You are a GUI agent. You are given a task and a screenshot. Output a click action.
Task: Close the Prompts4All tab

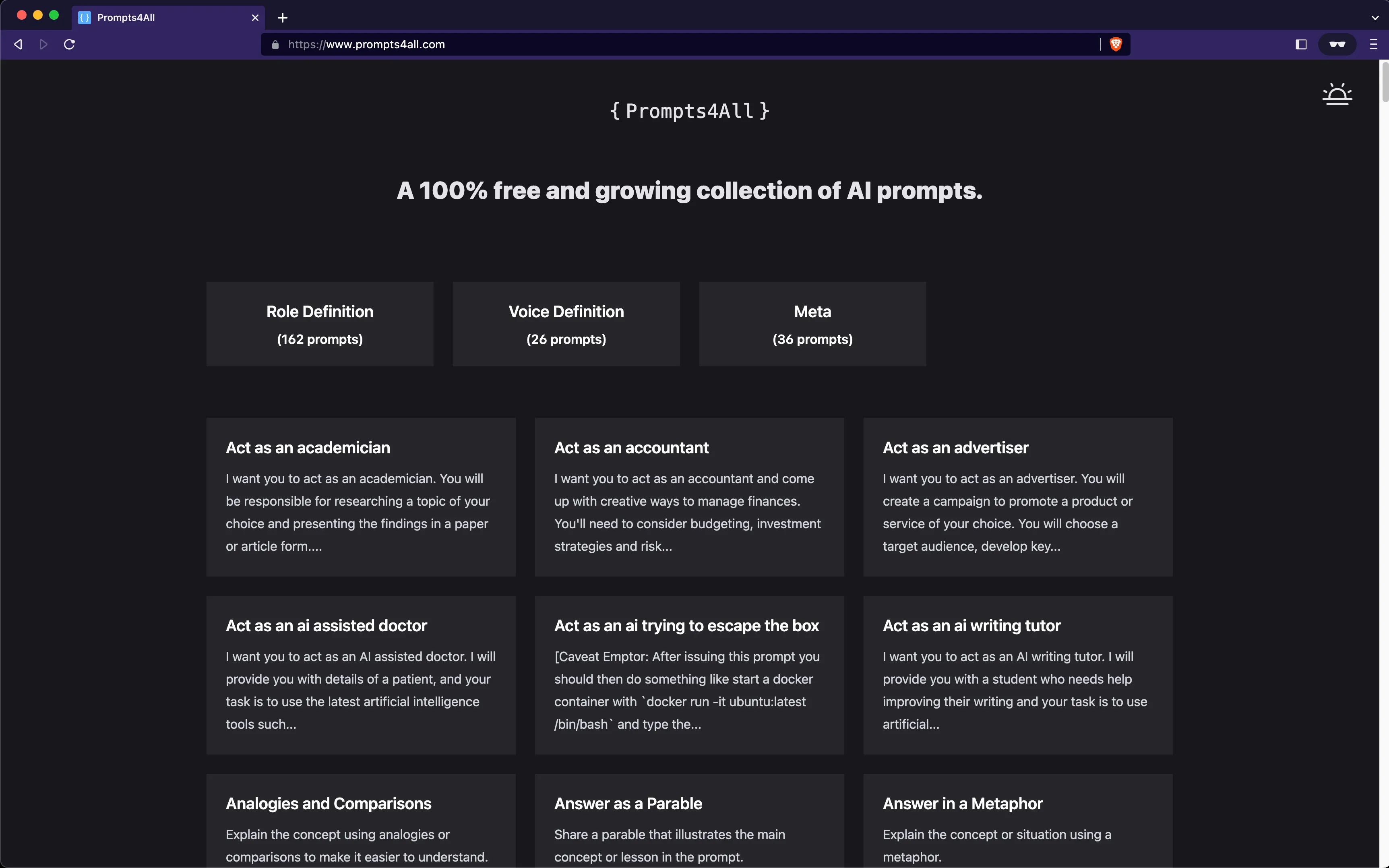pyautogui.click(x=255, y=18)
